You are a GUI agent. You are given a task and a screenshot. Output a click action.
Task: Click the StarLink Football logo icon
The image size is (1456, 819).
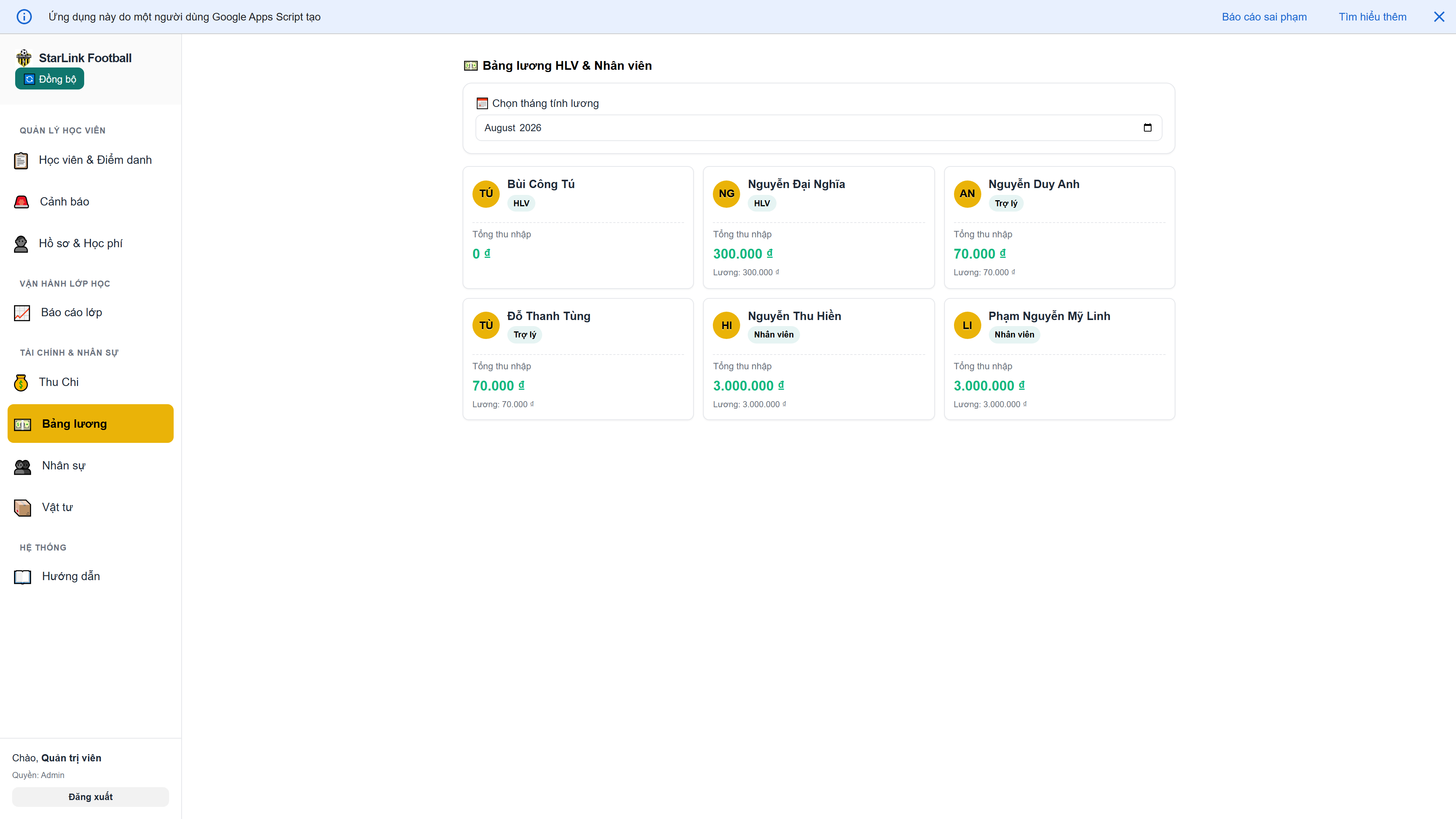(24, 58)
